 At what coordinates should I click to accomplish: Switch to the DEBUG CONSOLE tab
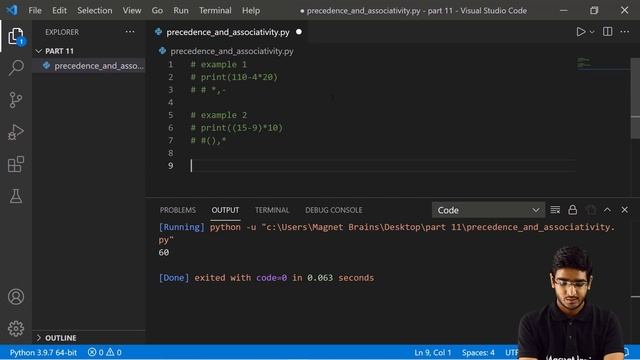(333, 210)
